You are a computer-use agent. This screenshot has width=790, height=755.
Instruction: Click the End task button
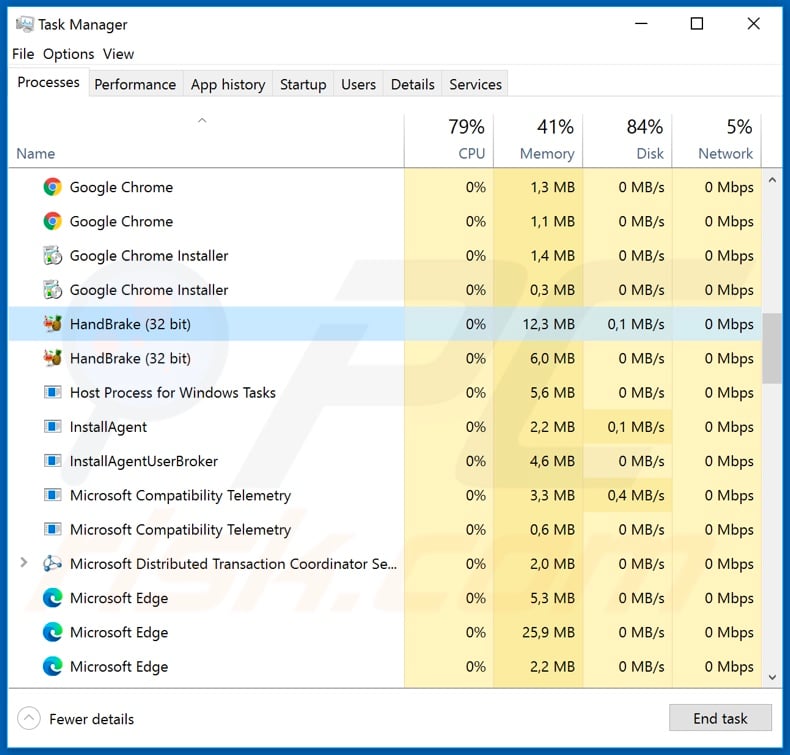coord(720,718)
